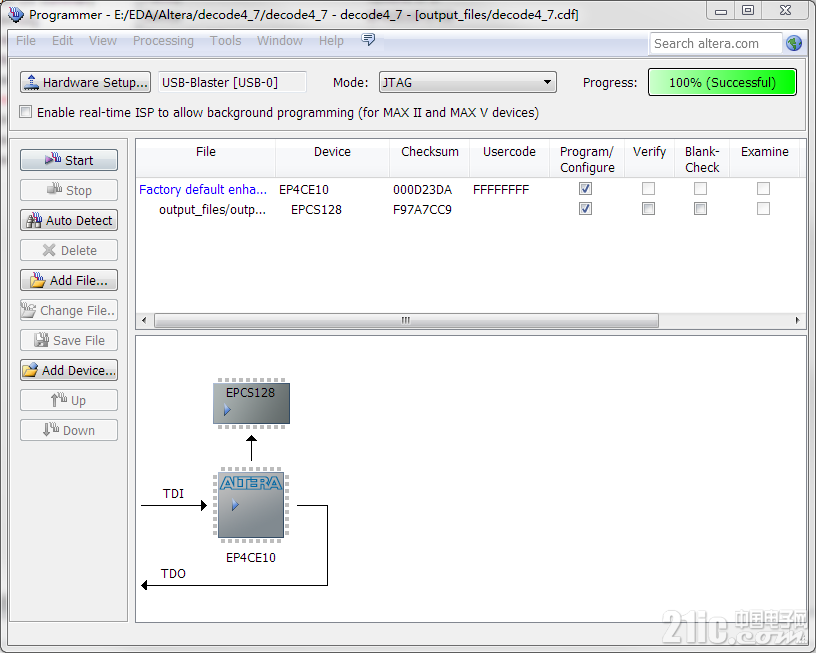Open the Add Device dialog

[69, 370]
